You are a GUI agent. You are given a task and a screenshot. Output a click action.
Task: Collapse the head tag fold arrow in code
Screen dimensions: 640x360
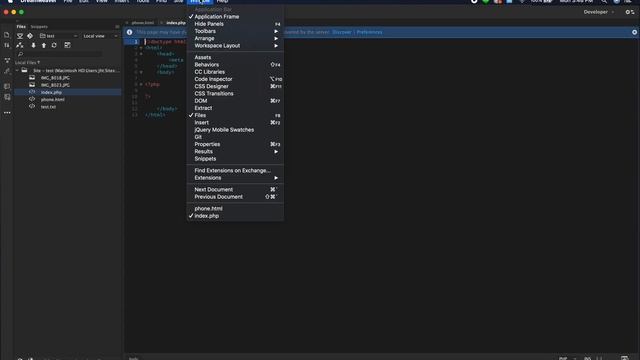tap(141, 54)
